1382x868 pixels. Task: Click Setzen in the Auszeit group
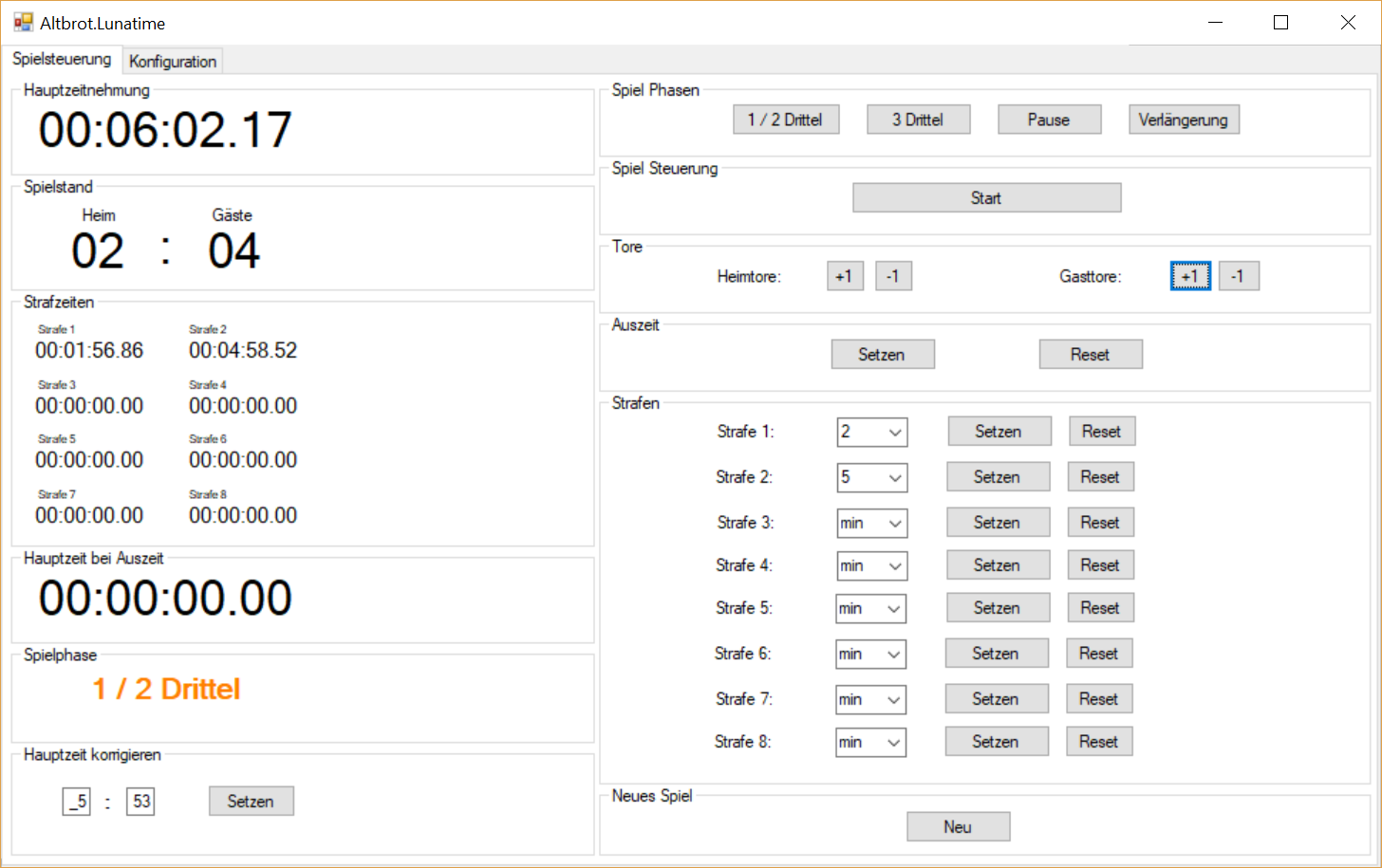(882, 355)
